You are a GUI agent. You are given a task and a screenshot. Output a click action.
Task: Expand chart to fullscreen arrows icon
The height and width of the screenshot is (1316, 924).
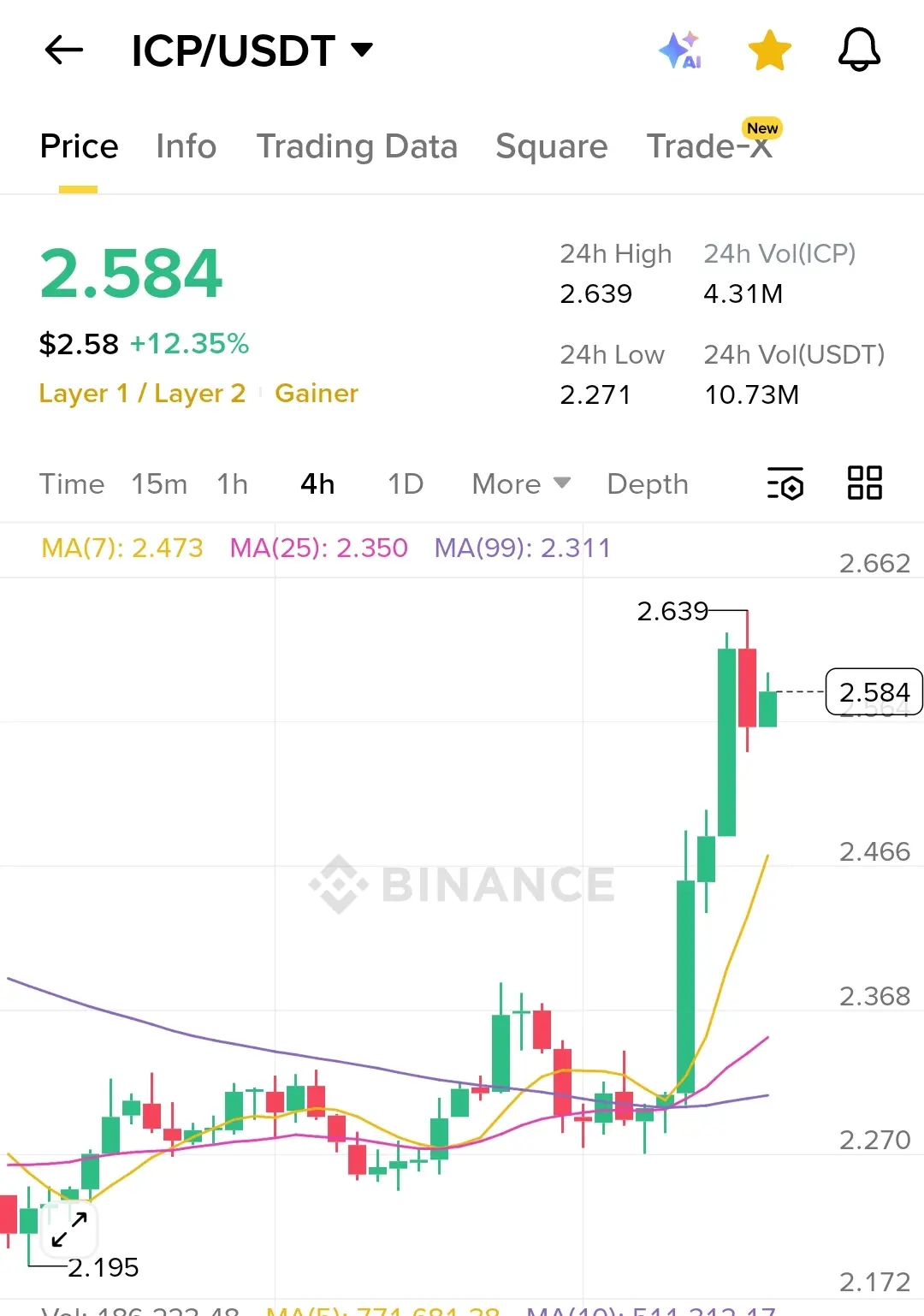[69, 1230]
